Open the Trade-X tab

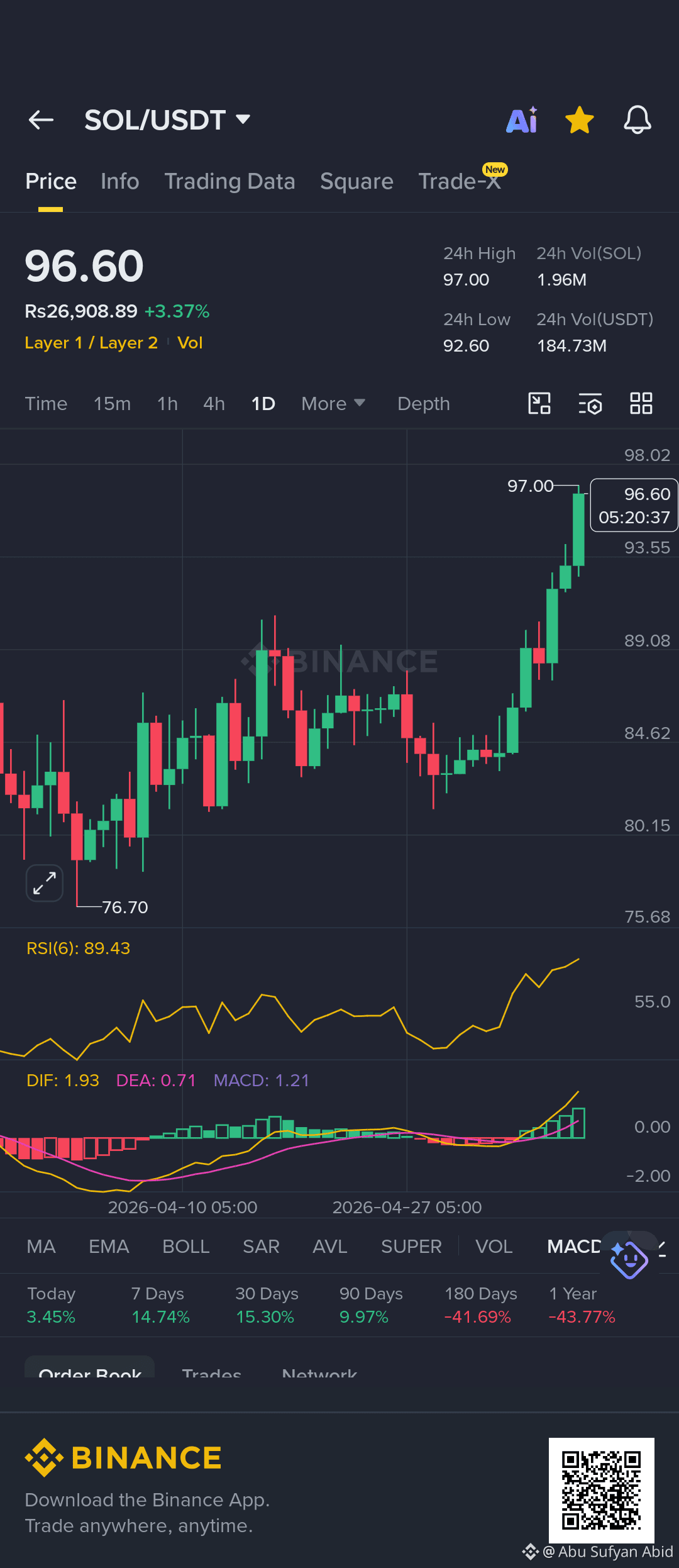click(x=460, y=181)
